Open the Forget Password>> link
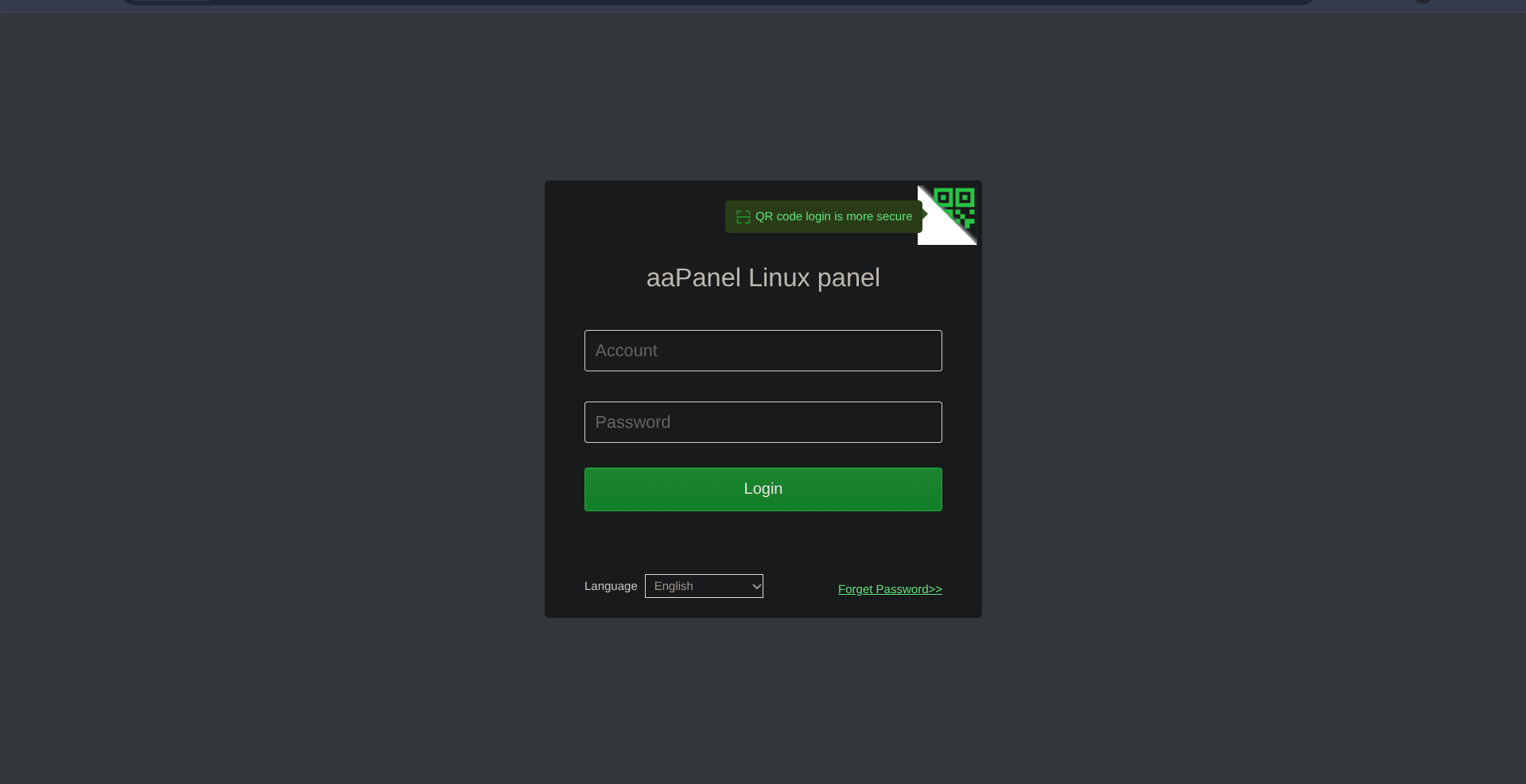 [x=890, y=589]
